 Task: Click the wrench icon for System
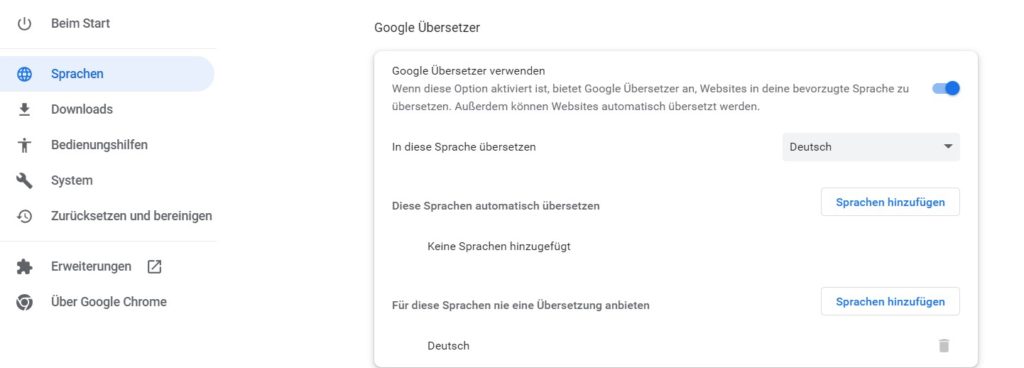24,181
